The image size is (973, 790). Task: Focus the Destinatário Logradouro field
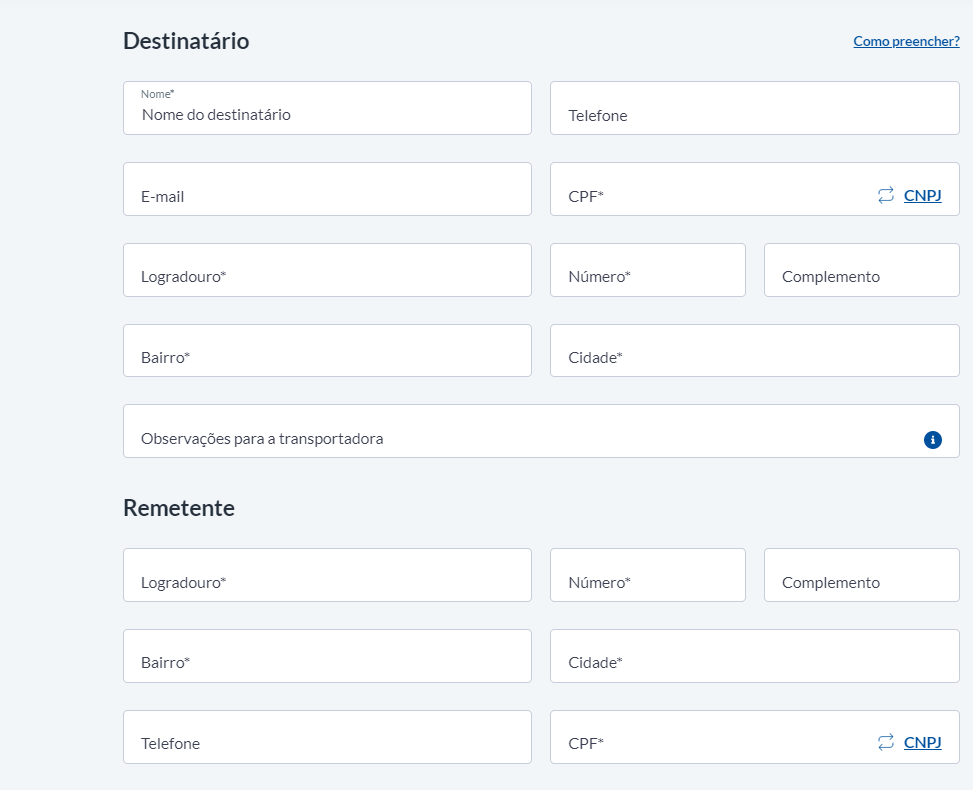click(x=327, y=270)
